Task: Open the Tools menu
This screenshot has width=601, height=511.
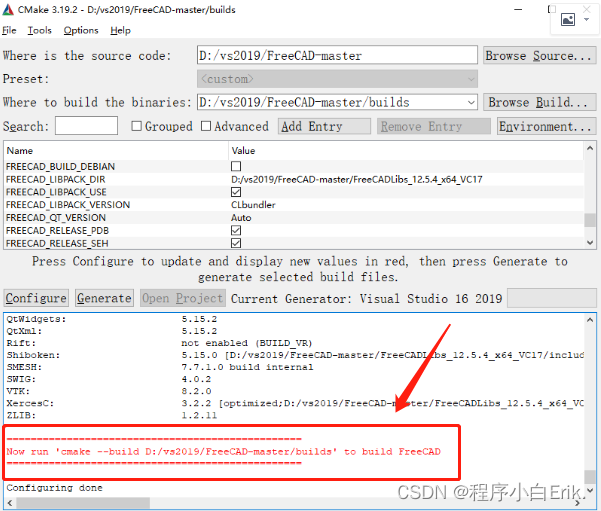Action: tap(39, 30)
